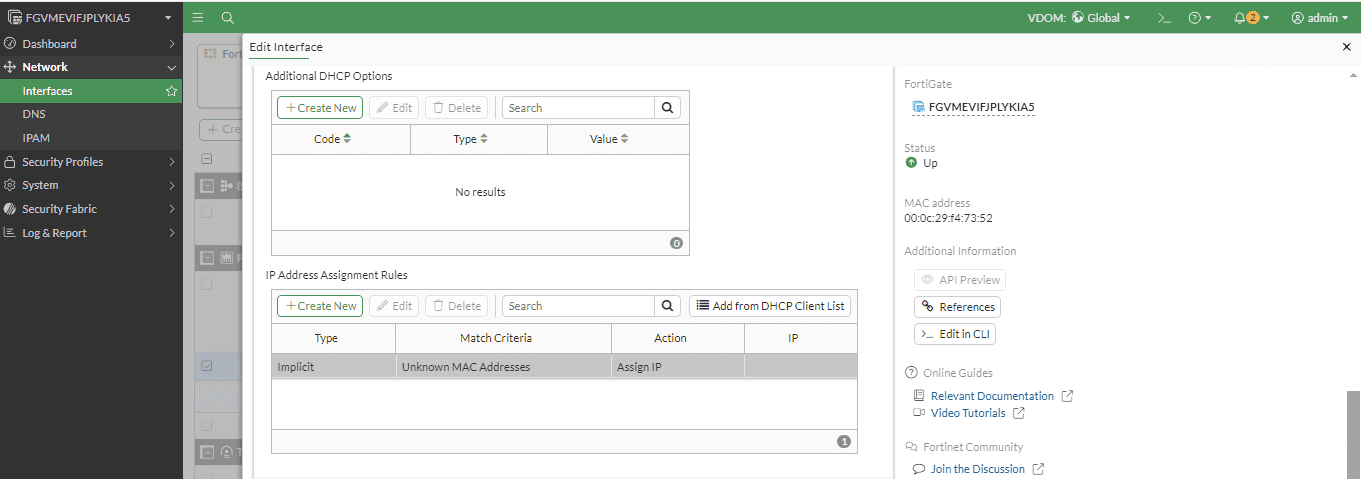Image resolution: width=1361 pixels, height=479 pixels.
Task: Click the right panel scrollbar thumb
Action: coord(1354,434)
